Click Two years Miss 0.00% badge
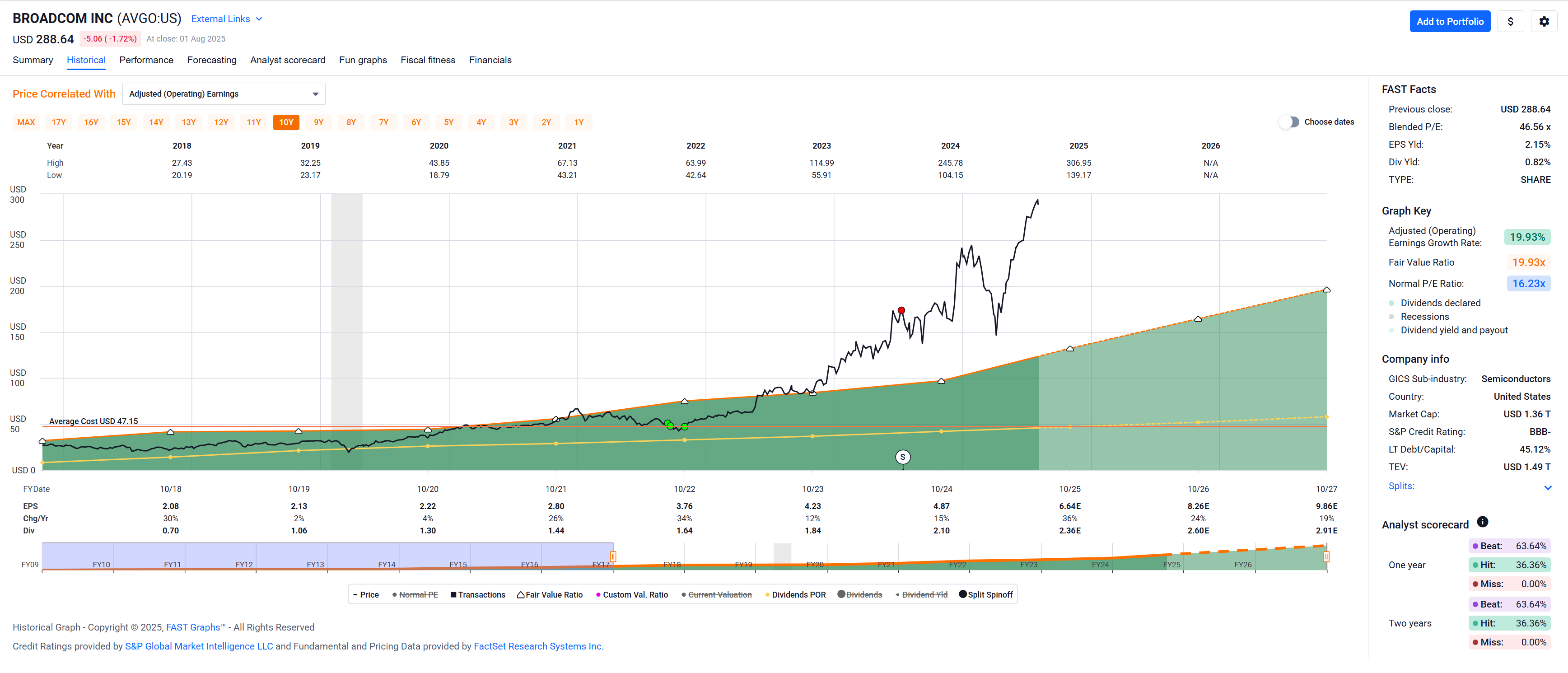This screenshot has width=1568, height=673. [x=1509, y=642]
